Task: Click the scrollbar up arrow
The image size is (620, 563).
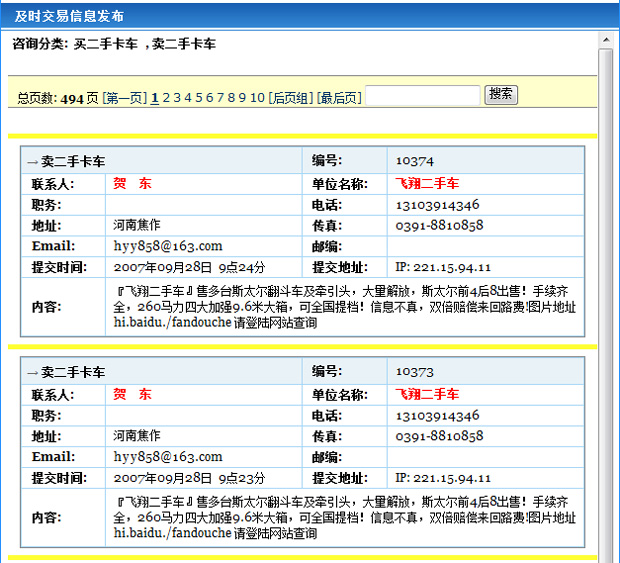Action: (606, 39)
